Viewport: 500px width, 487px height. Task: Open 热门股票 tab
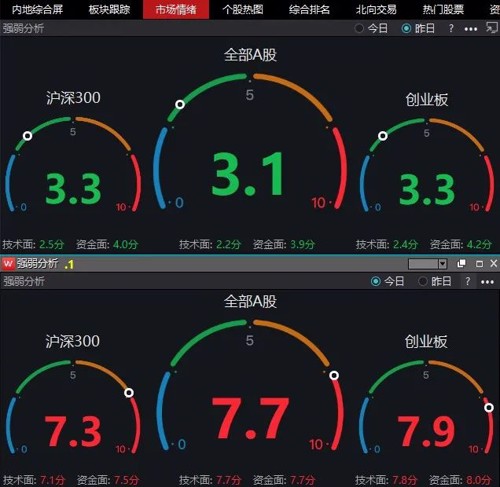(443, 10)
